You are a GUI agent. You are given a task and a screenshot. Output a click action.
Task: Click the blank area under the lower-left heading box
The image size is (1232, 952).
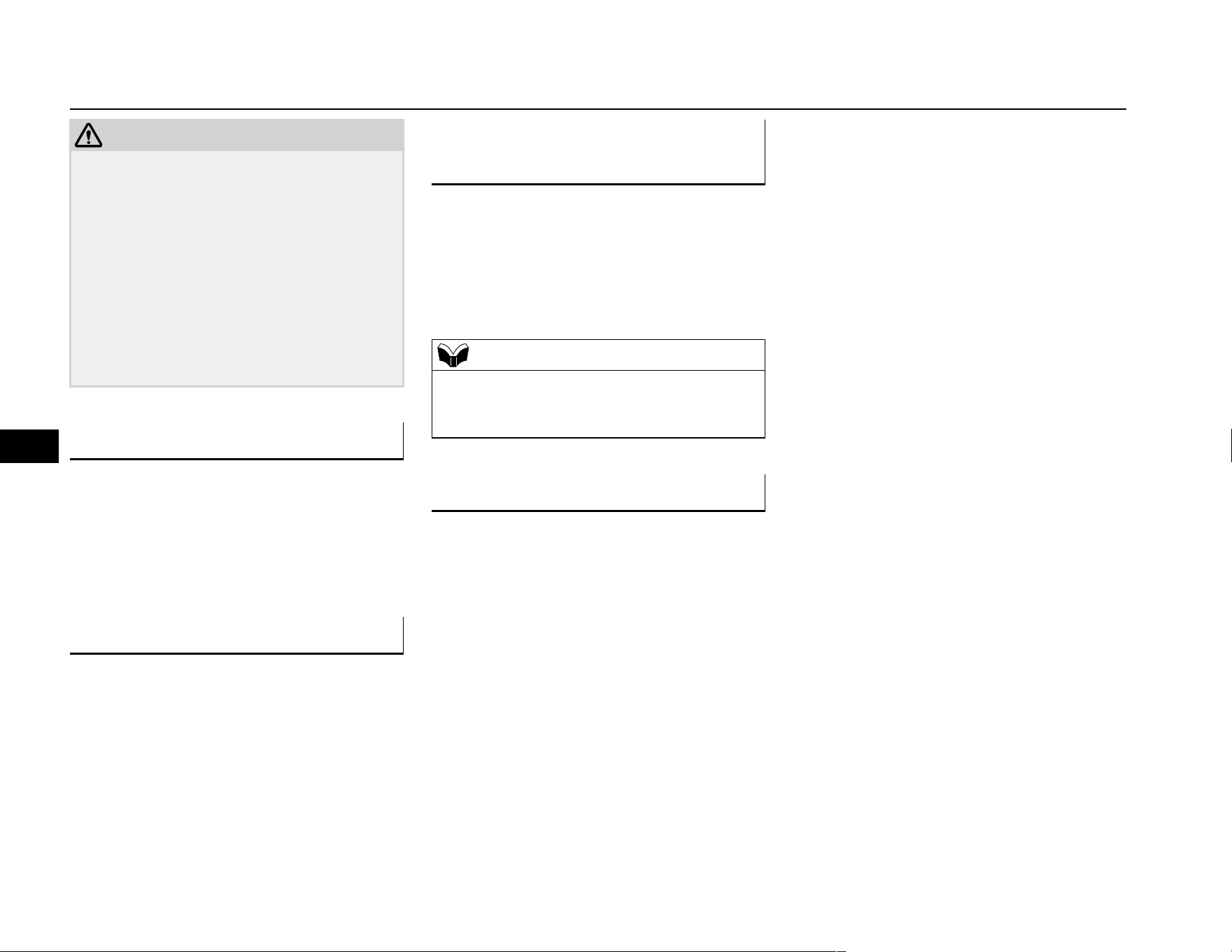click(x=237, y=790)
